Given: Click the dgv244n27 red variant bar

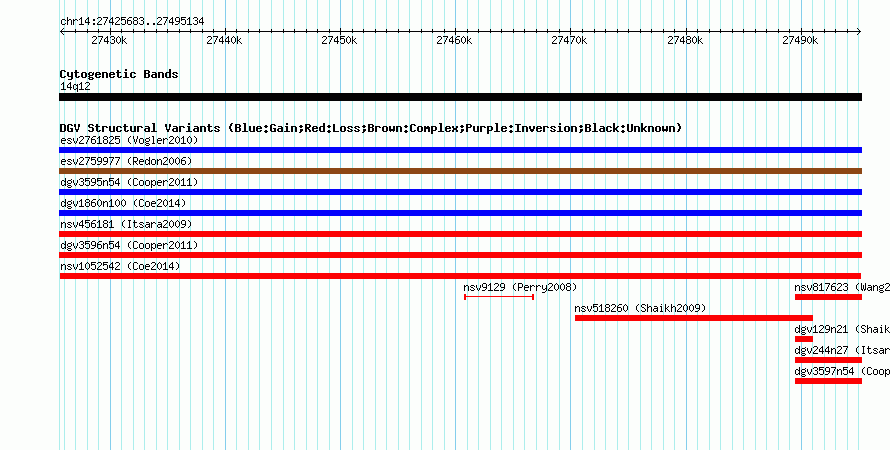Looking at the screenshot, I should point(828,360).
